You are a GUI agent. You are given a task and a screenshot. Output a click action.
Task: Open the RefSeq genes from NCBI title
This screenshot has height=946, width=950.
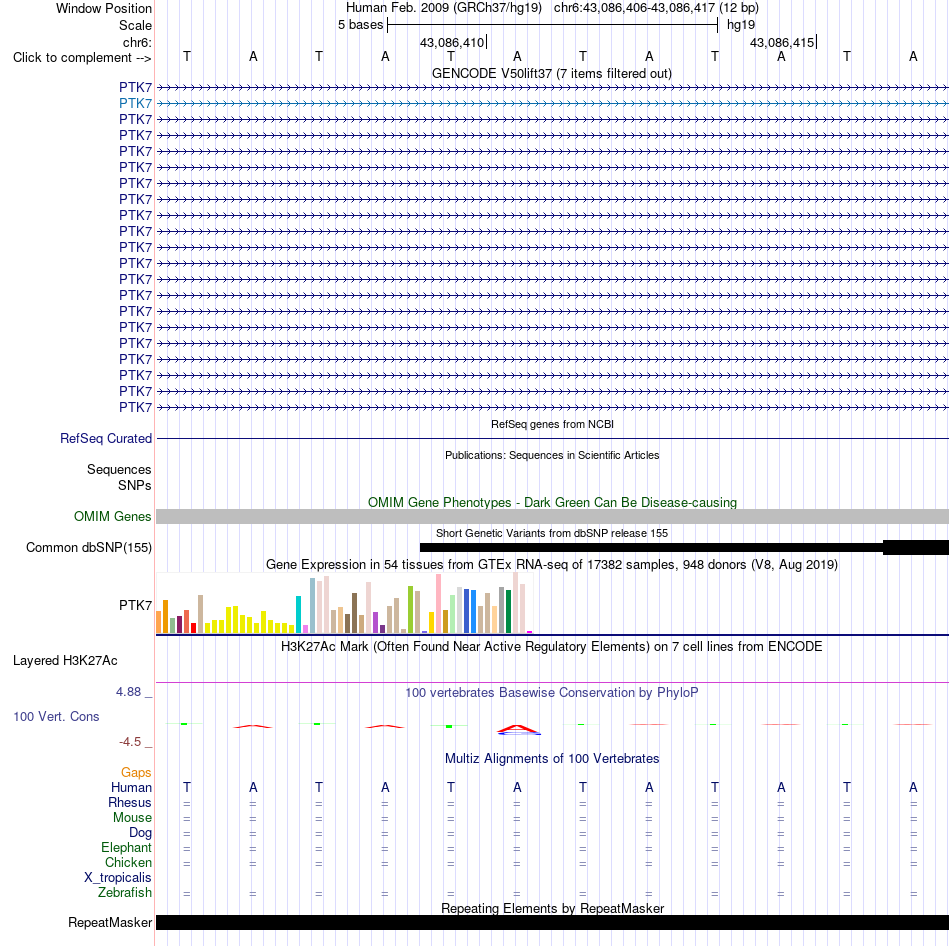point(552,424)
